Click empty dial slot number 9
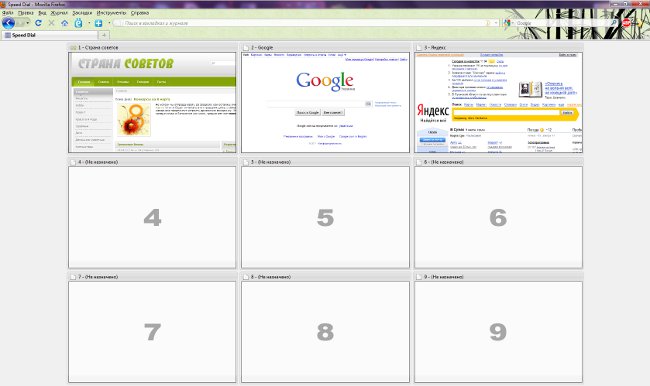Image resolution: width=650 pixels, height=386 pixels. pos(498,332)
